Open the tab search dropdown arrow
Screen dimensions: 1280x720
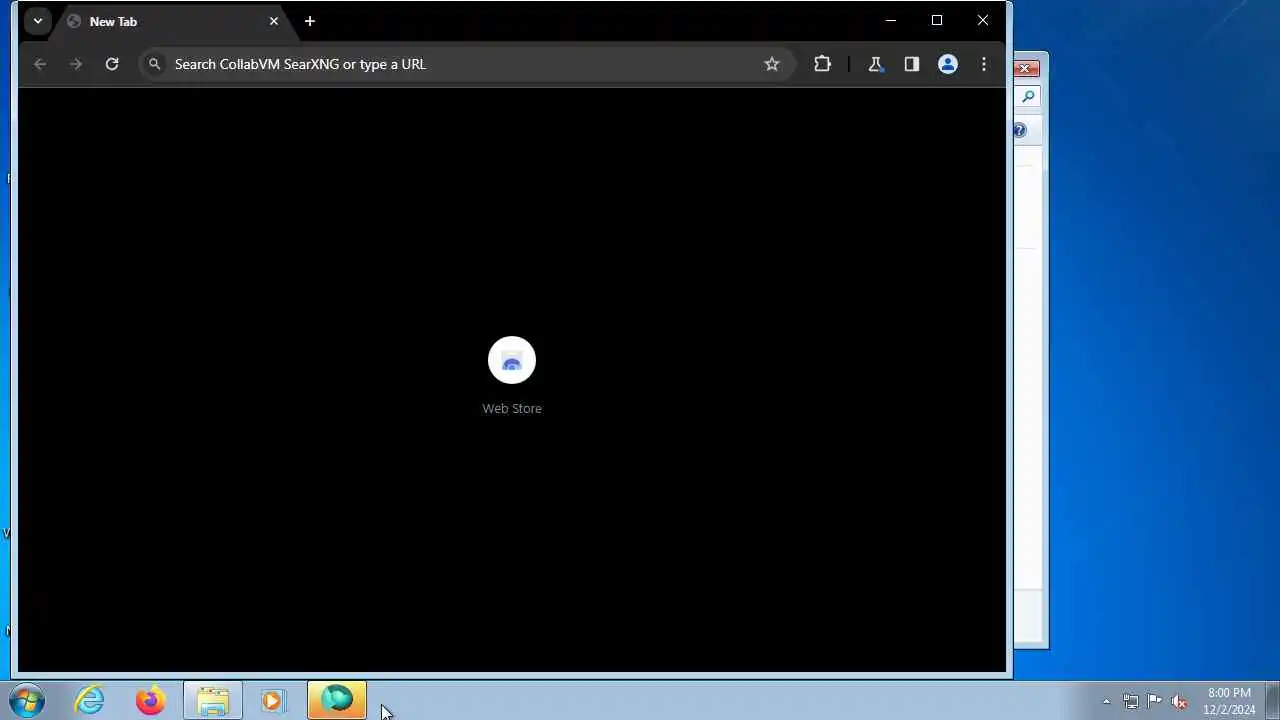(x=38, y=21)
